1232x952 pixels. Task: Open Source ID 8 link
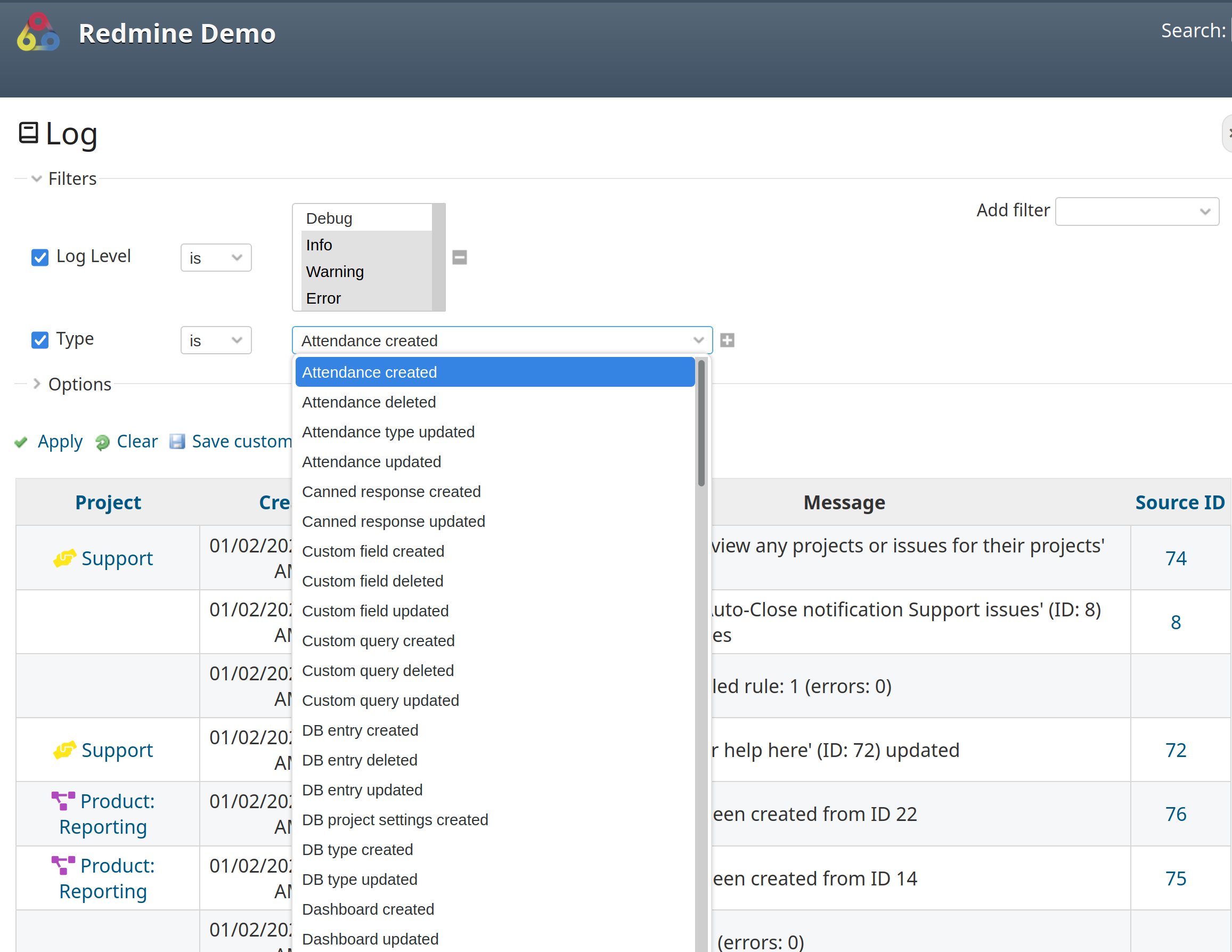[1176, 622]
